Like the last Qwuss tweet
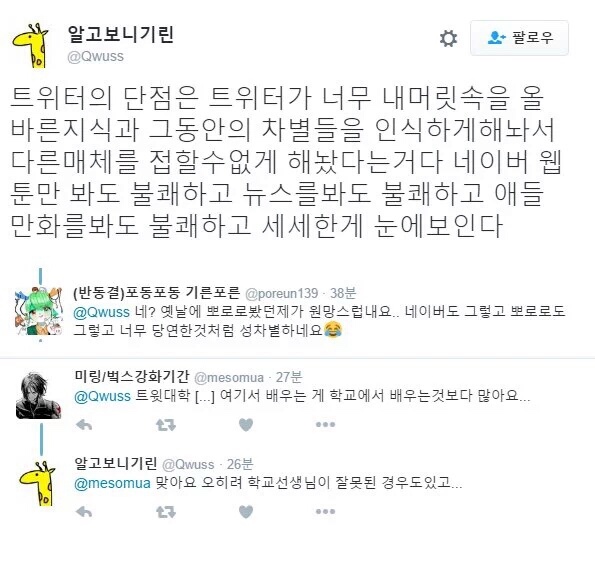This screenshot has height=577, width=595. click(246, 511)
